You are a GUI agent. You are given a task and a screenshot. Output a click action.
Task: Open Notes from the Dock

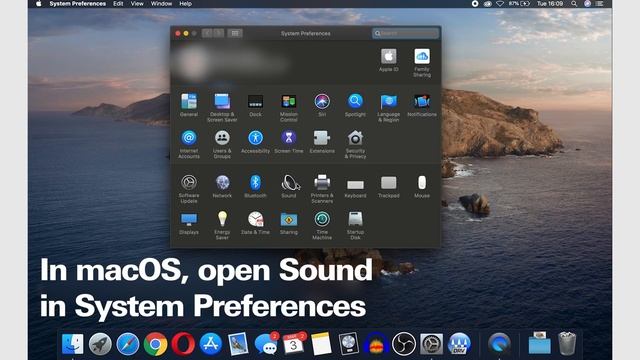[321, 344]
